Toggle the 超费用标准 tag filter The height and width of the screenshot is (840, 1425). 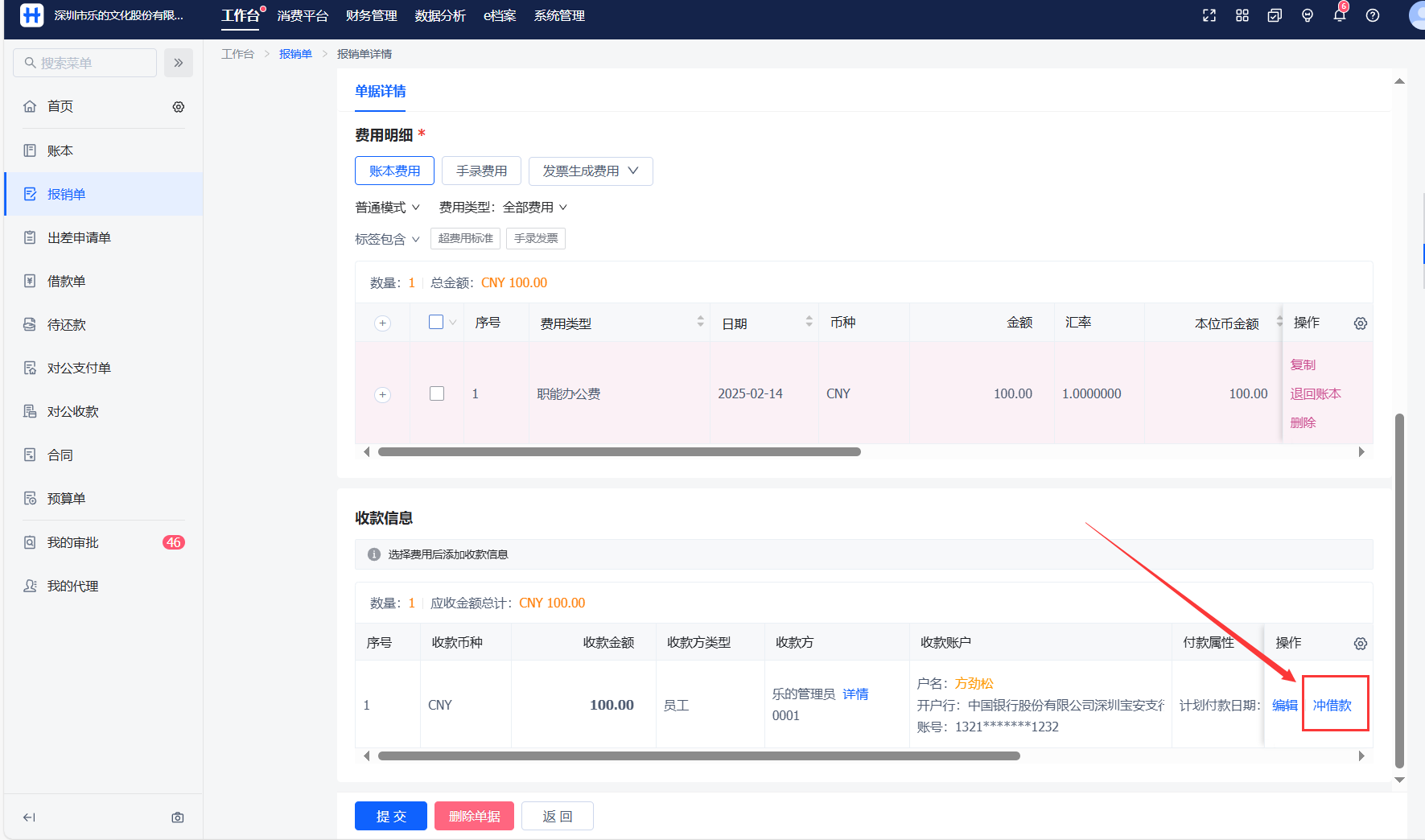[x=465, y=239]
